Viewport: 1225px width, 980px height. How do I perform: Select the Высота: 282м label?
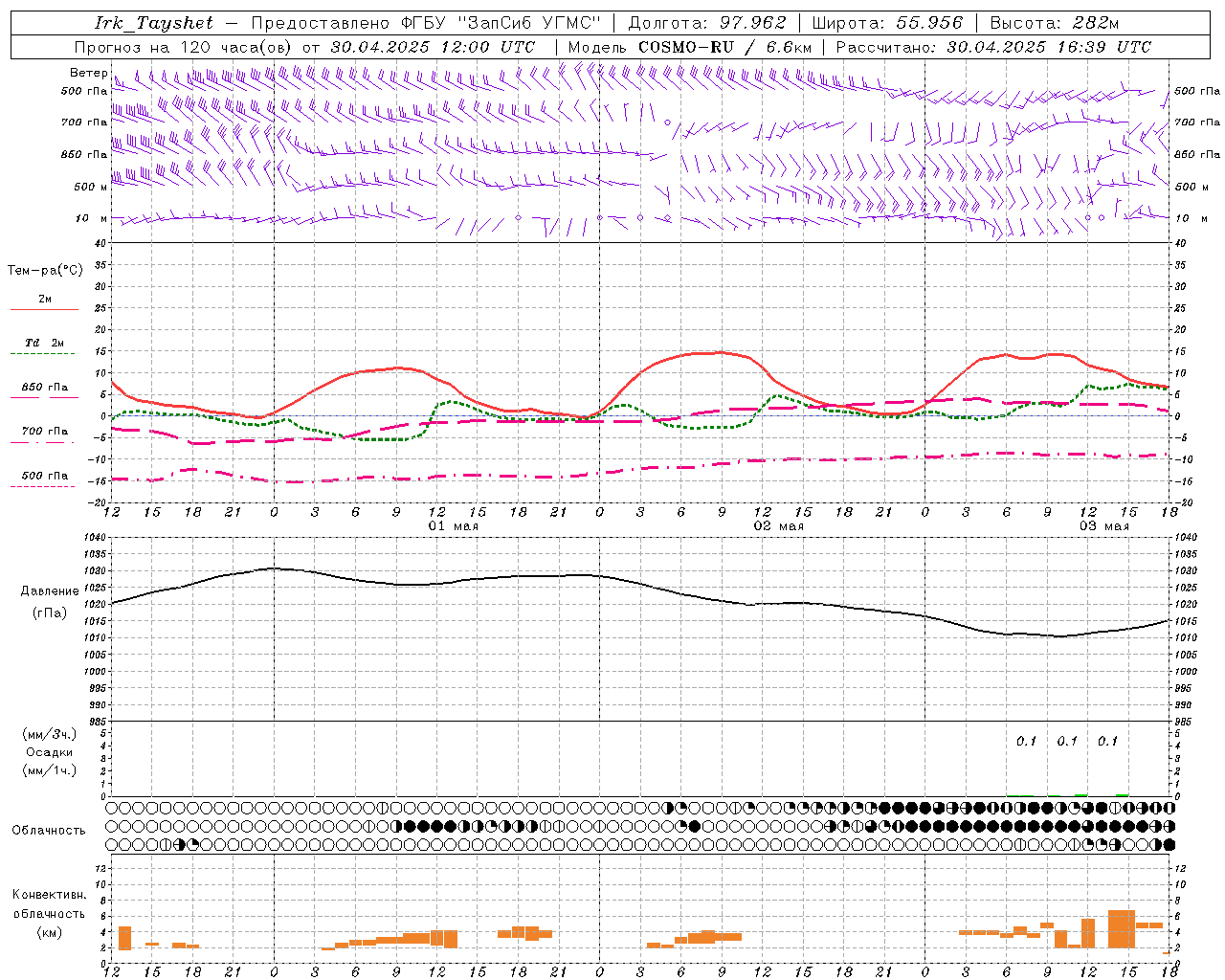(1054, 23)
